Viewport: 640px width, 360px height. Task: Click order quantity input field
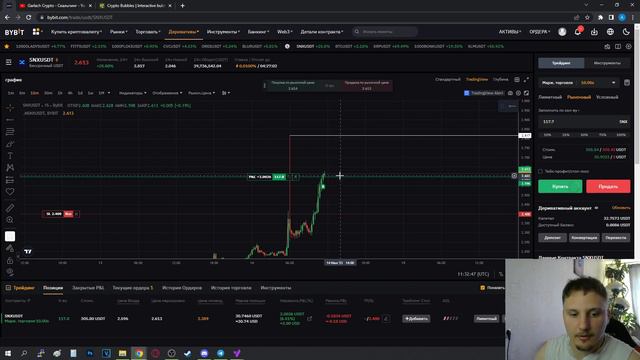coord(584,122)
